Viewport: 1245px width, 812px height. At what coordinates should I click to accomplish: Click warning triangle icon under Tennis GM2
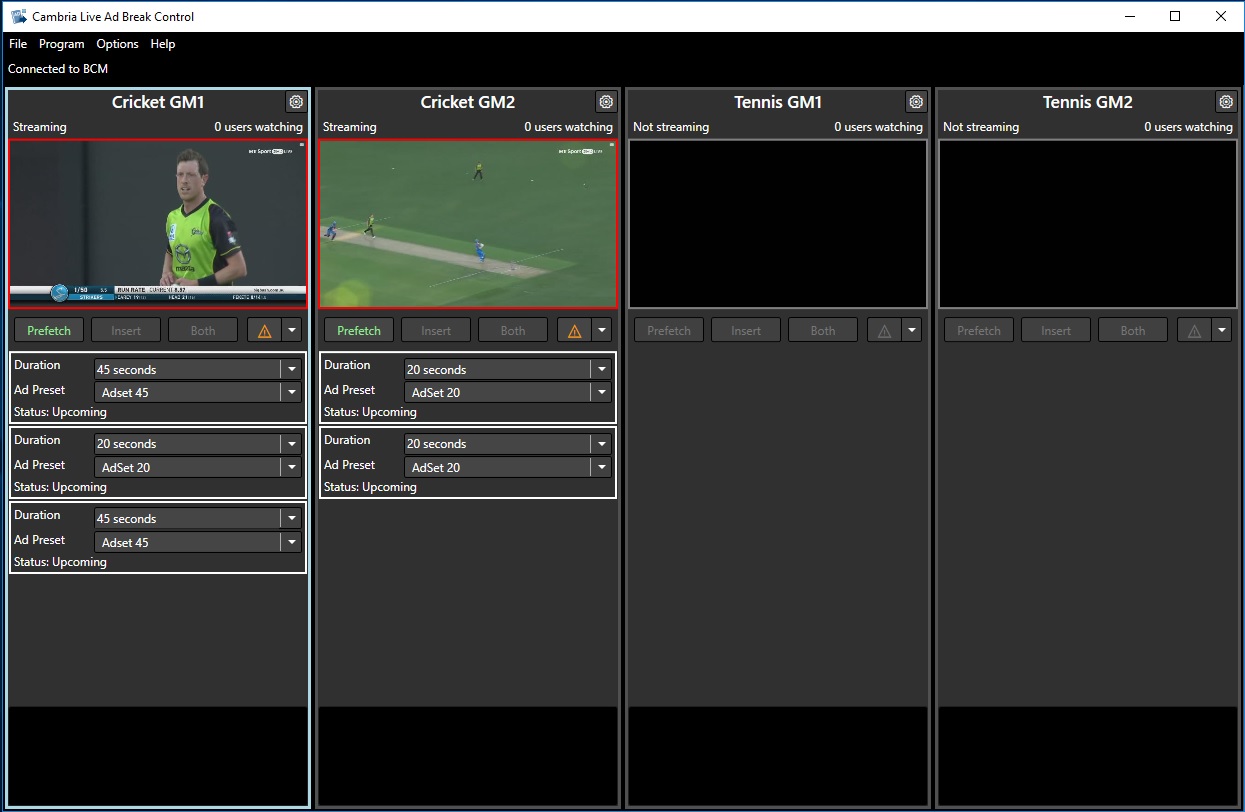coord(1194,331)
